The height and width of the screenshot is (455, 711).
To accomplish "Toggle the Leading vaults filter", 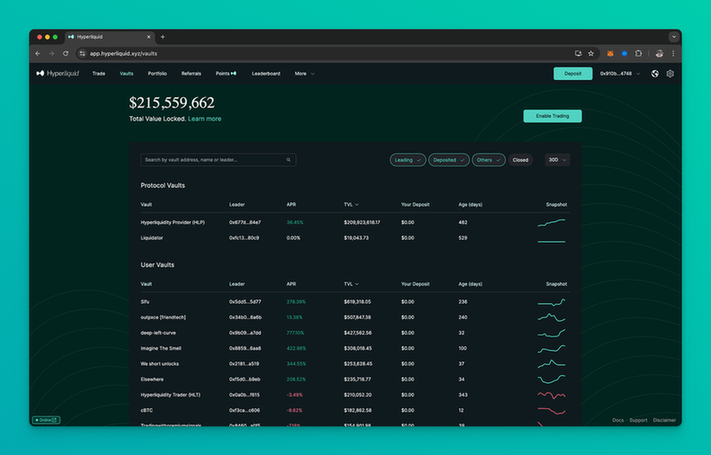I will point(407,160).
